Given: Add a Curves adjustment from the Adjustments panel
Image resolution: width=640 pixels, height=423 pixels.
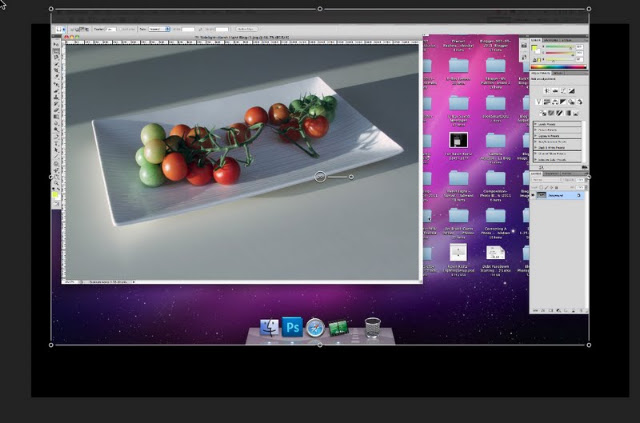Looking at the screenshot, I should 563,91.
